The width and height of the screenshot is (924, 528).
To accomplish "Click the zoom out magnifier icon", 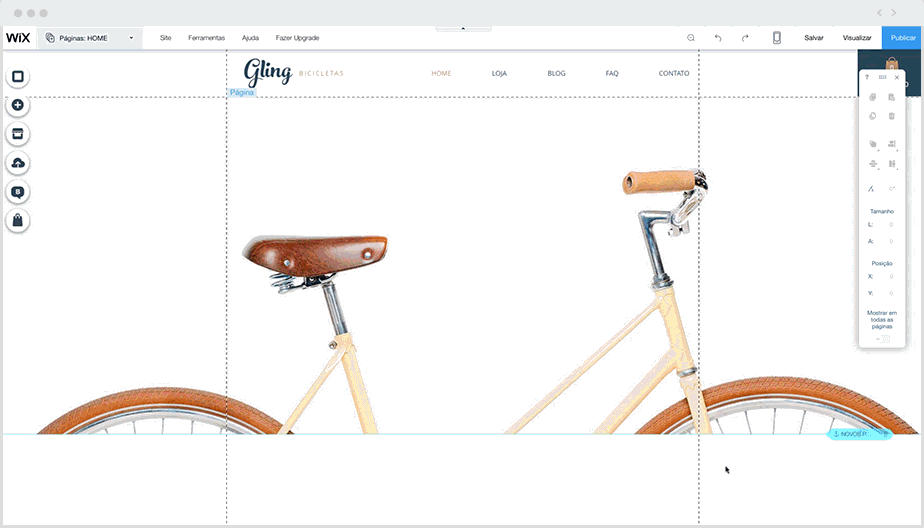I will coord(691,38).
